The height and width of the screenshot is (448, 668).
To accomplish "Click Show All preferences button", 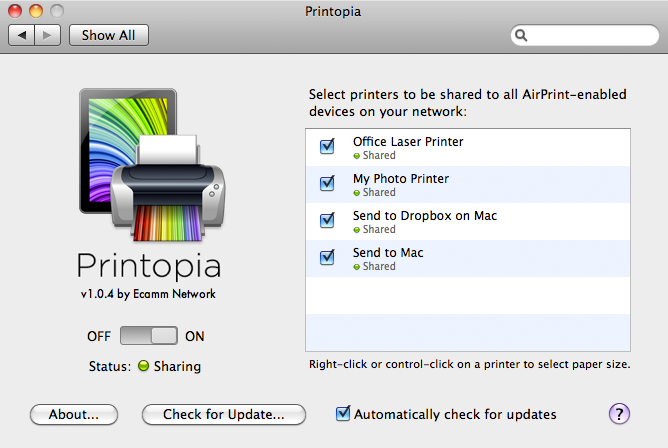I will pos(109,35).
